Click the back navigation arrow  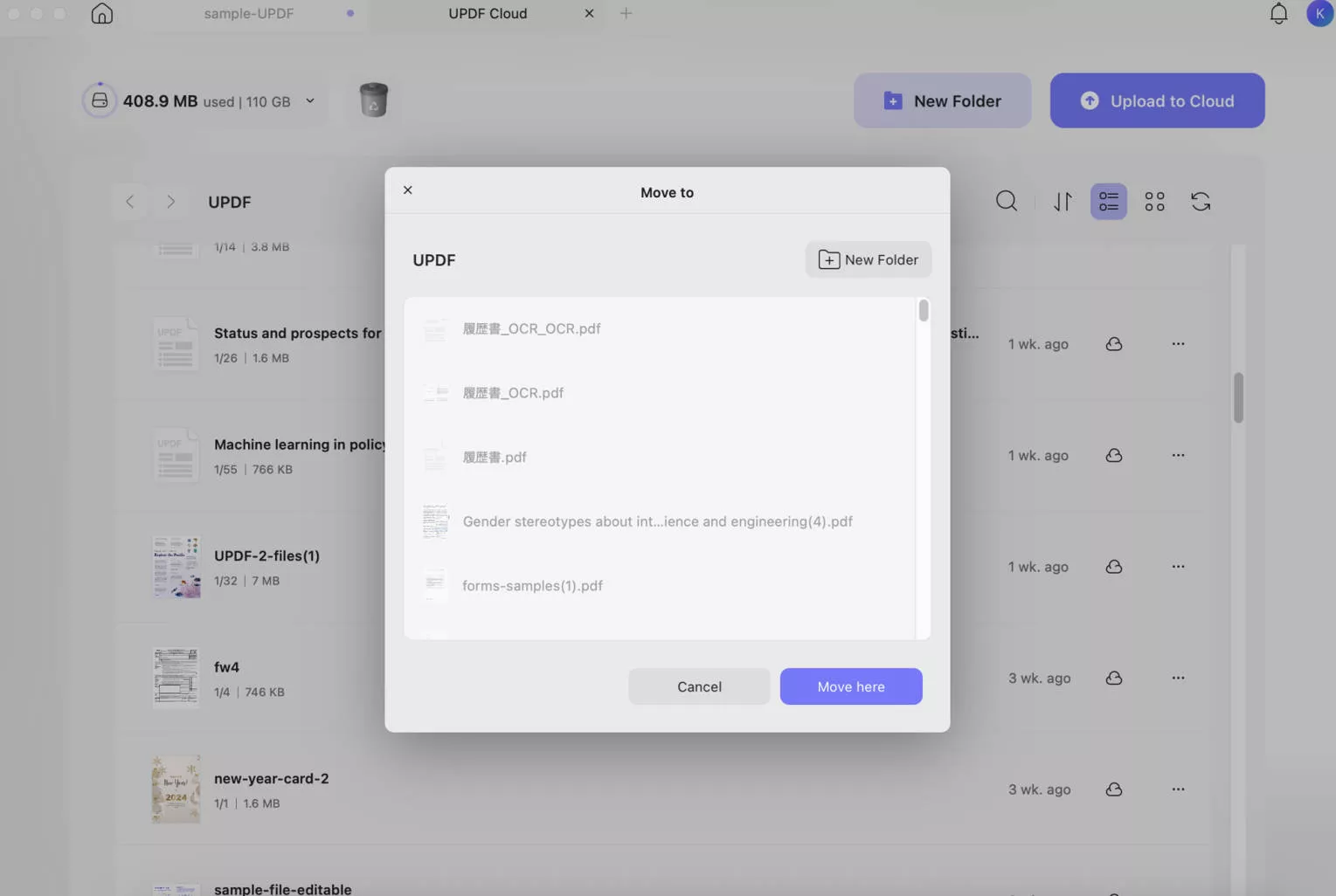click(130, 201)
